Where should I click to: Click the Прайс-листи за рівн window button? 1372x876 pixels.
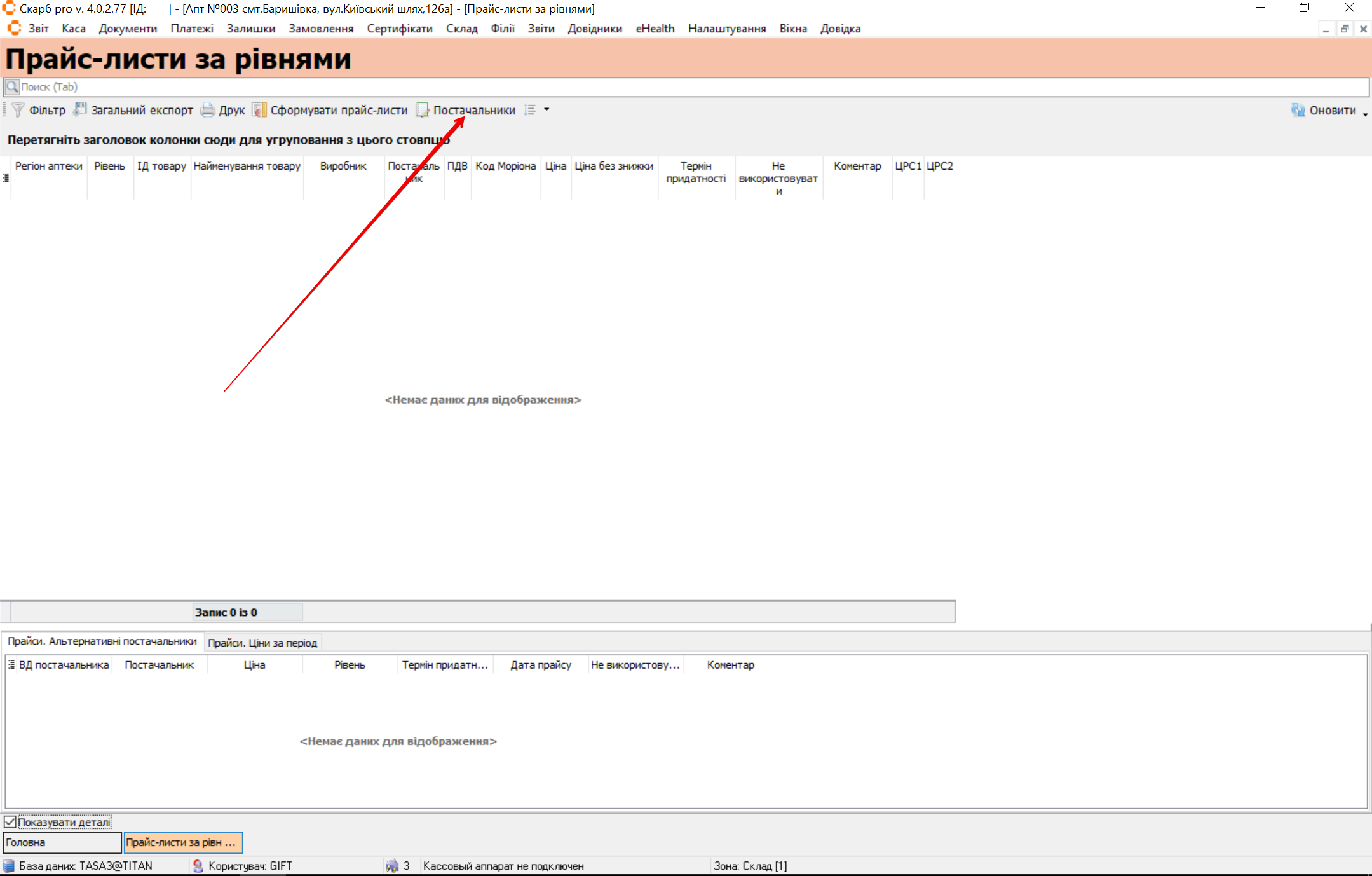tap(183, 842)
